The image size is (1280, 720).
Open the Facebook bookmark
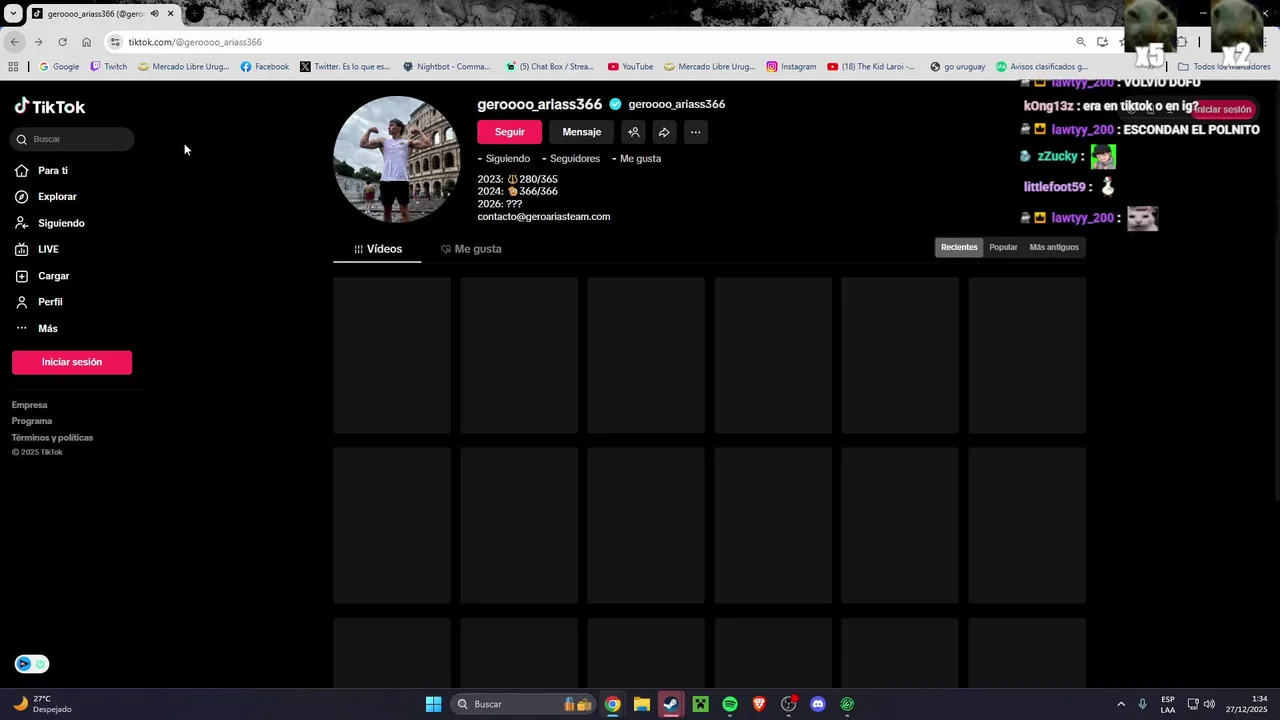point(265,67)
